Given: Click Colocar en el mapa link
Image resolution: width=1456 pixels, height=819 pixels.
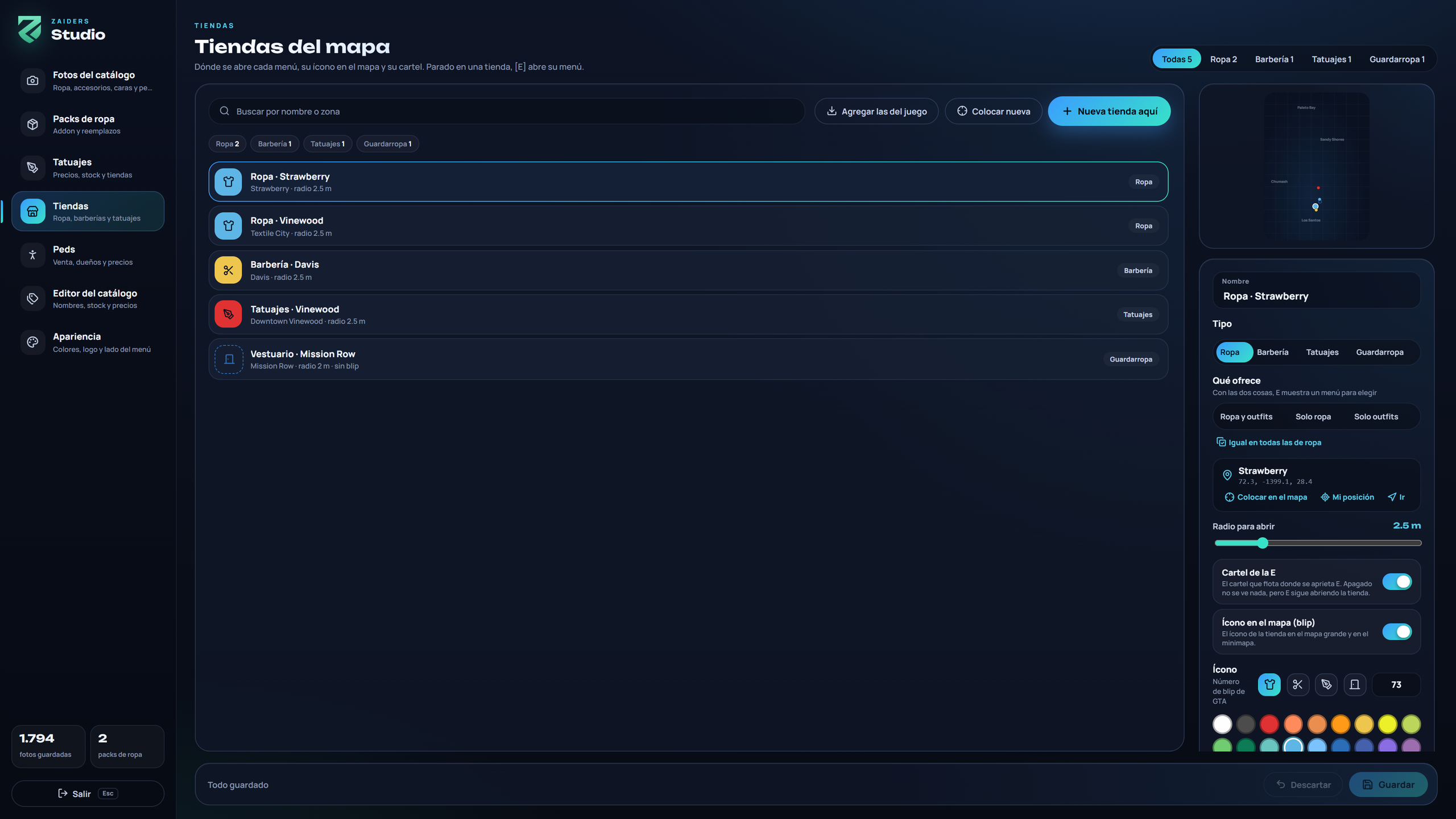Looking at the screenshot, I should click(1266, 497).
